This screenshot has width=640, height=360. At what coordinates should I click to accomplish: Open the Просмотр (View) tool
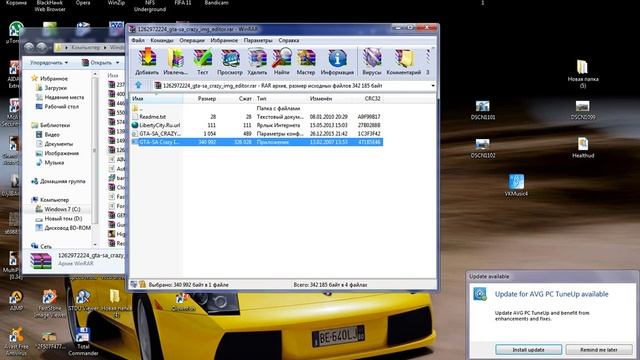coord(230,62)
